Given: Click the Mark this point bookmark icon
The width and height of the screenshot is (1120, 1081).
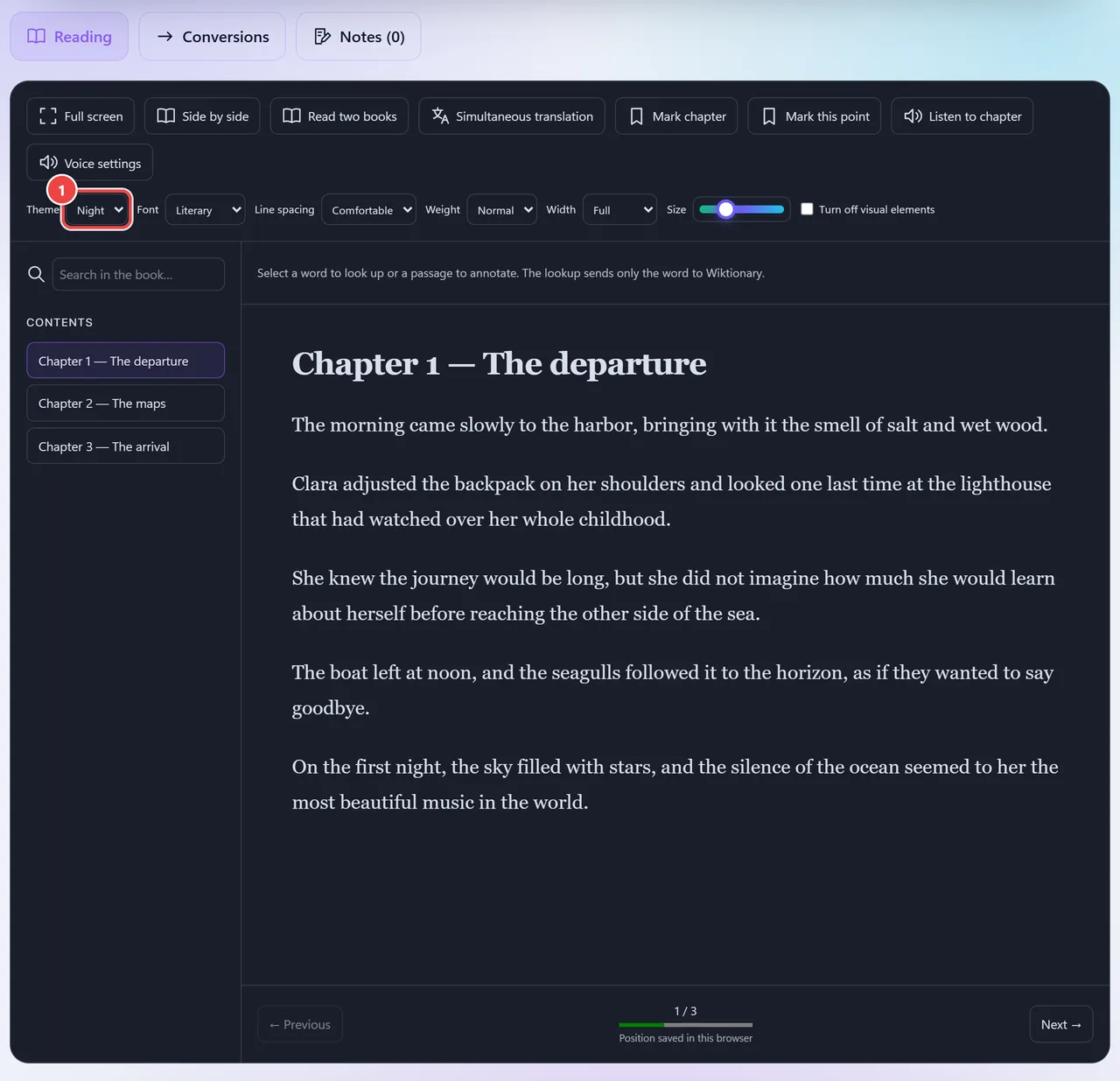Looking at the screenshot, I should pyautogui.click(x=769, y=116).
